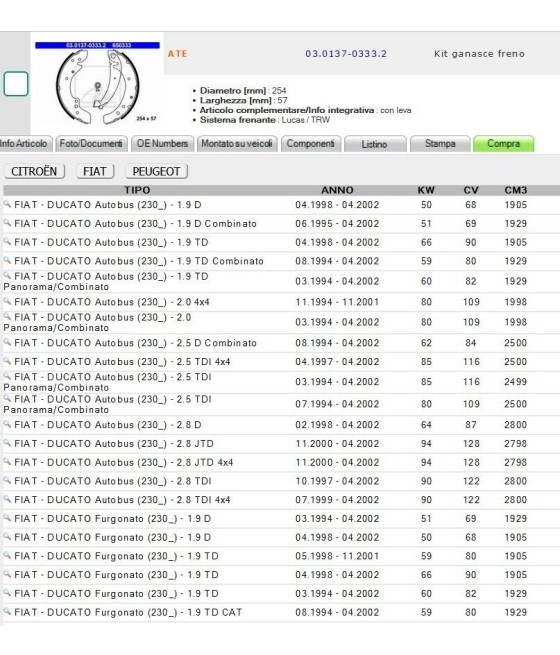
Task: Filter vehicles by PEUGEOT
Action: pyautogui.click(x=156, y=171)
